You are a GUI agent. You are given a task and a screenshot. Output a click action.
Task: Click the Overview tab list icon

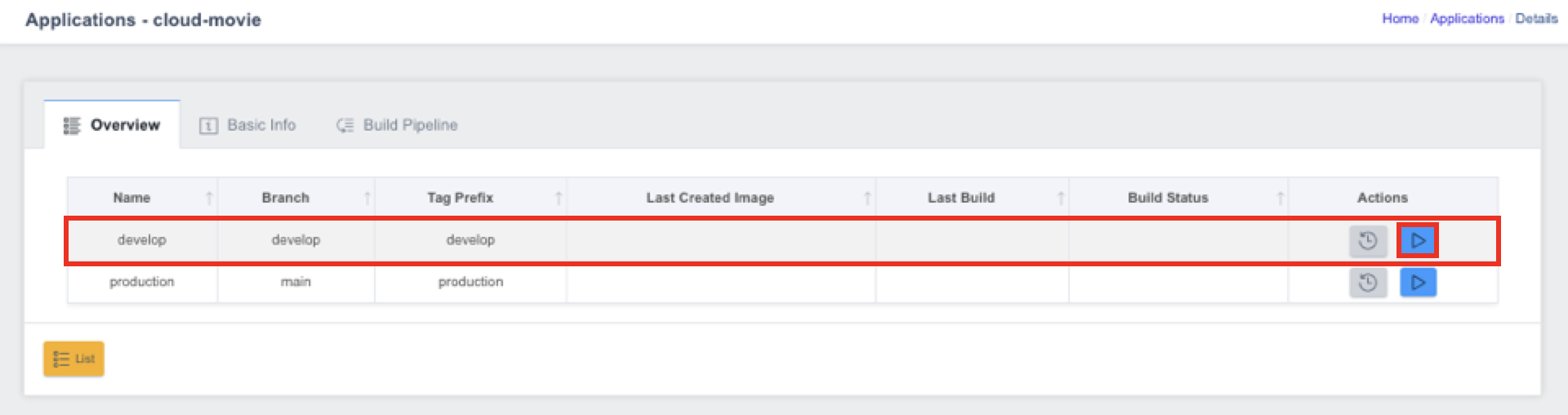point(72,126)
